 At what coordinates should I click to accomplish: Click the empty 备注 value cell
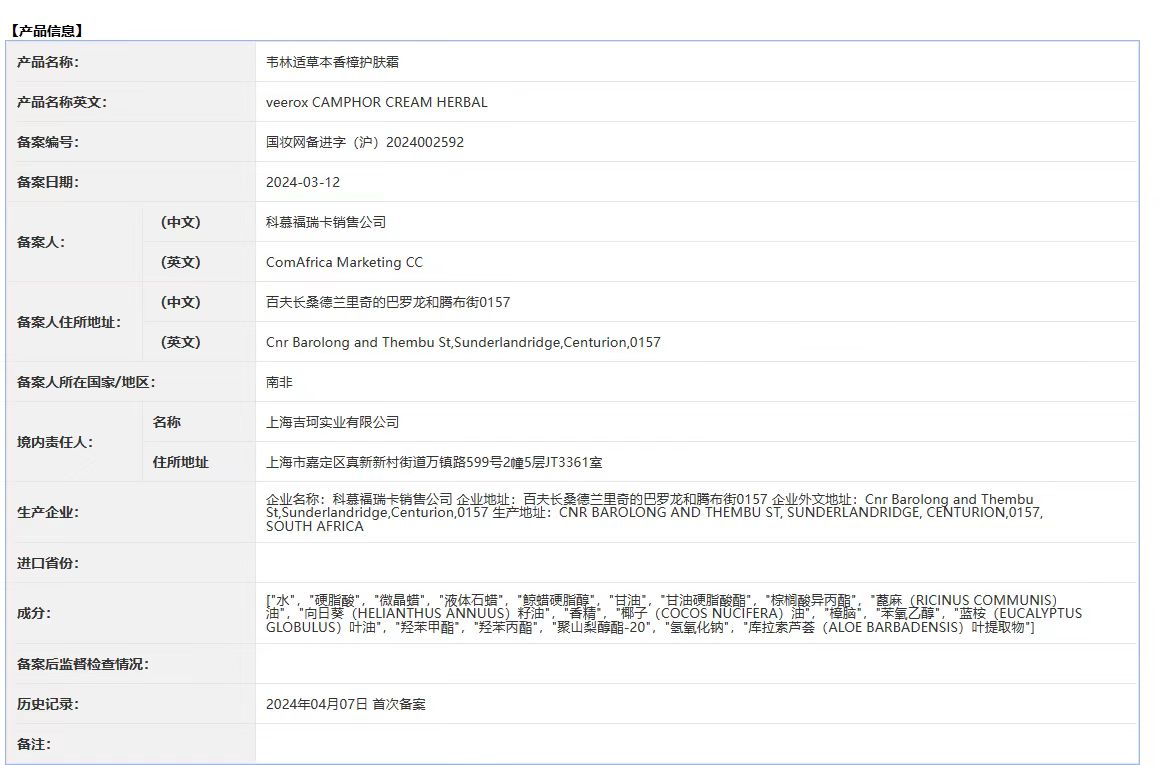[695, 744]
